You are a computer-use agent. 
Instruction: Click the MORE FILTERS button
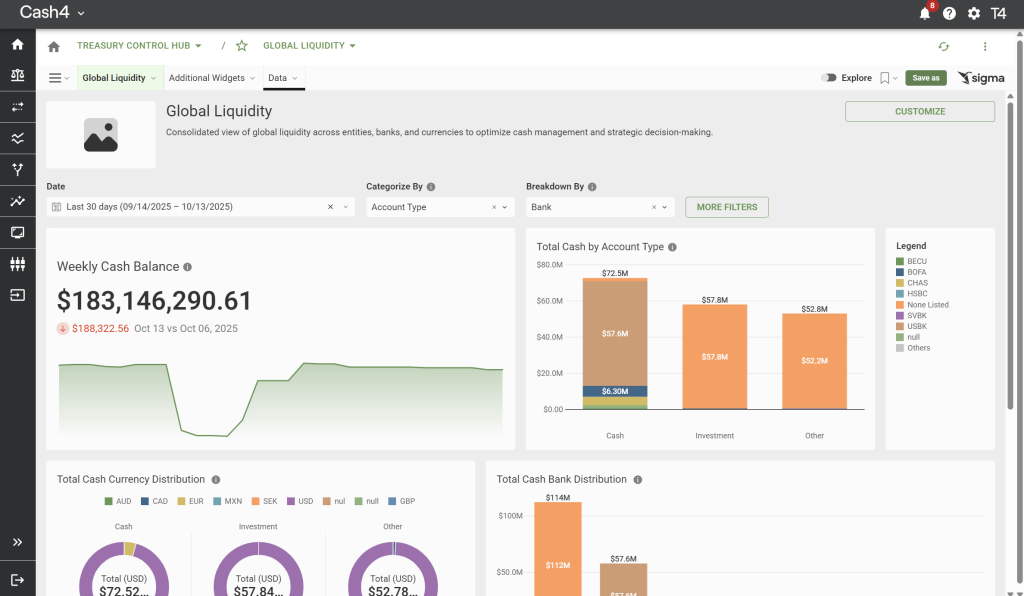726,207
